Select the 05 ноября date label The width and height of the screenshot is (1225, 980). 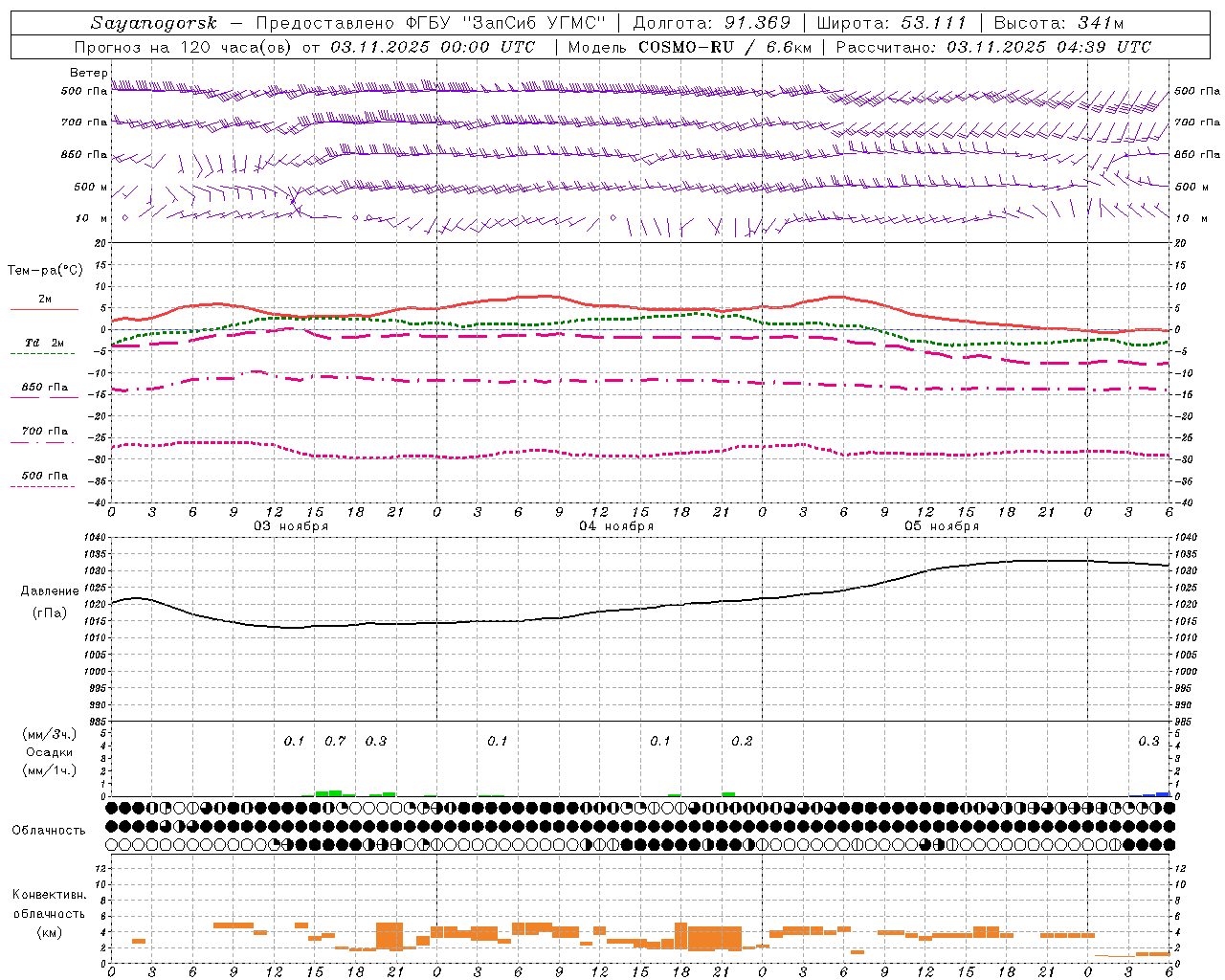click(942, 526)
